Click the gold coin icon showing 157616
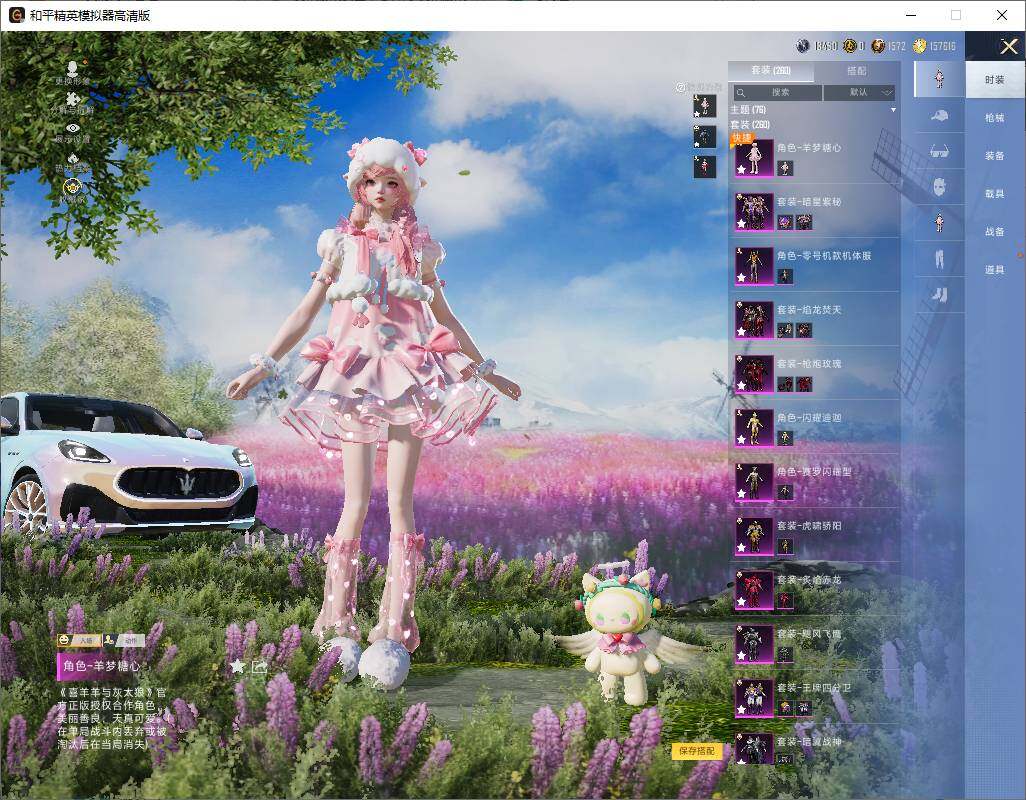The image size is (1026, 800). [919, 46]
